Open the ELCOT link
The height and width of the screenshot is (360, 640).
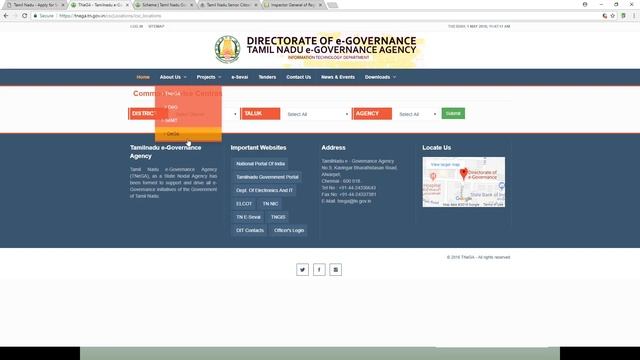(244, 204)
